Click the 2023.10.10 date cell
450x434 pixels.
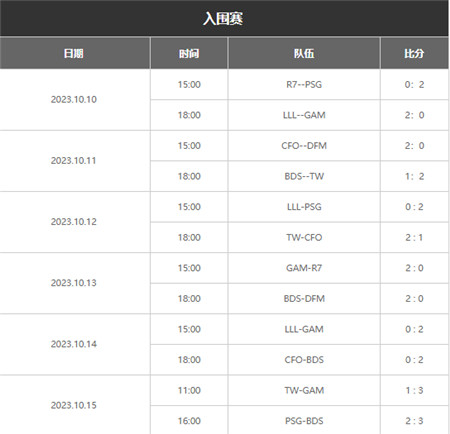pyautogui.click(x=75, y=100)
